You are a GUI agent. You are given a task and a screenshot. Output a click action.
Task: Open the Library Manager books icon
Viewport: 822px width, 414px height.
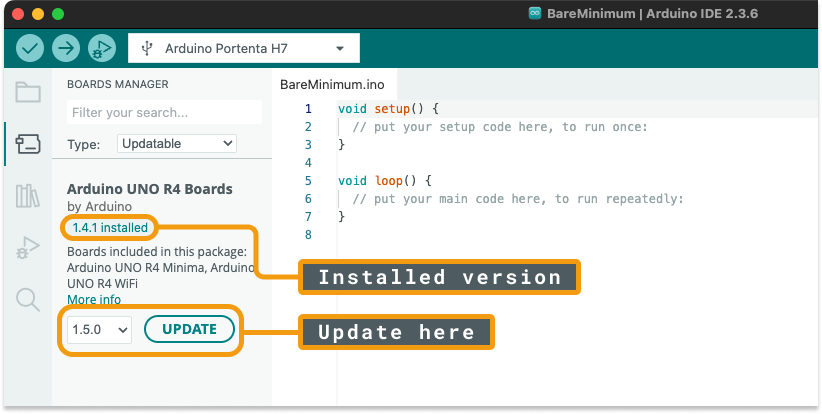pyautogui.click(x=28, y=196)
